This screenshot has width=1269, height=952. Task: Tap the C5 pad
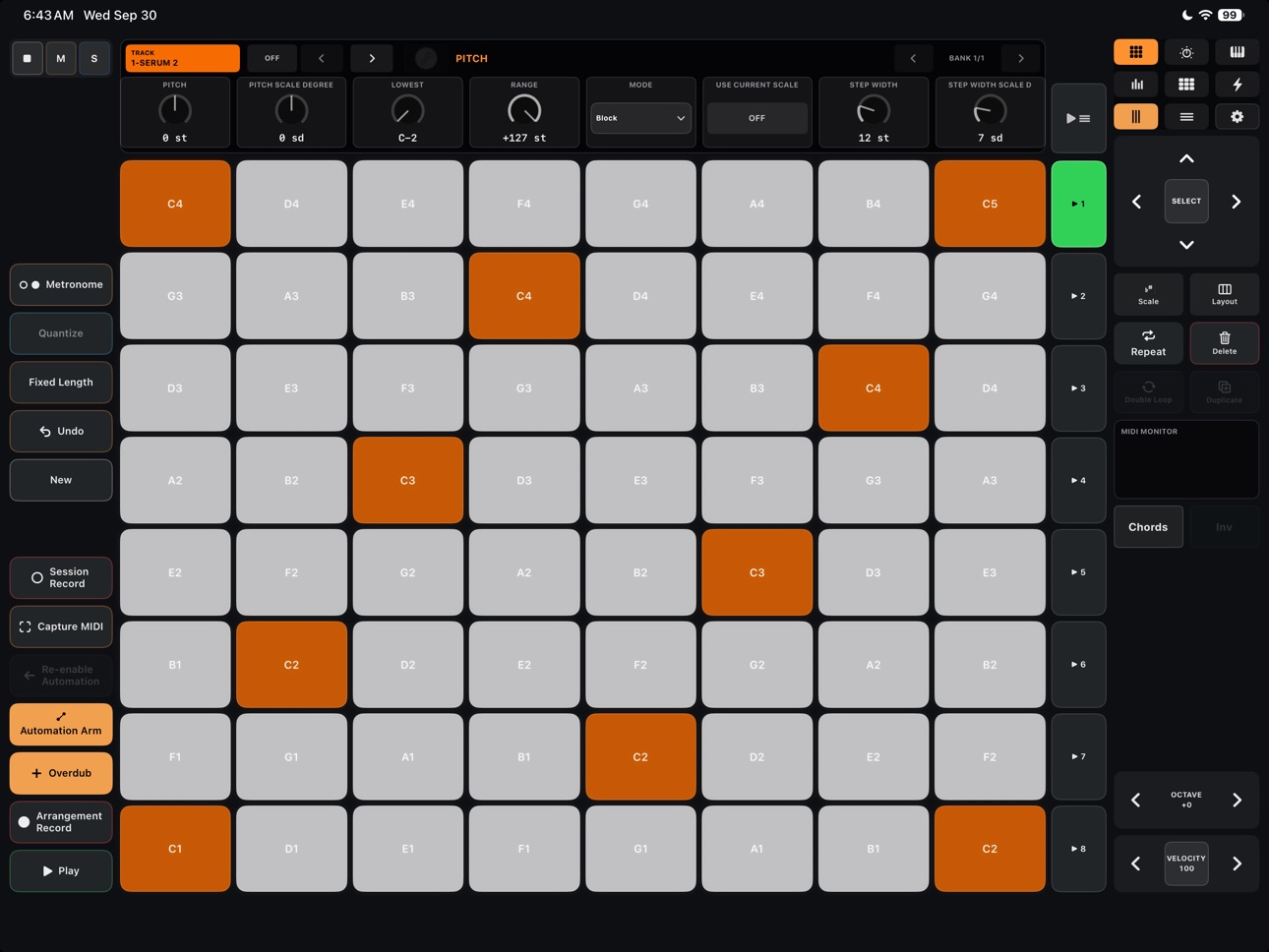[x=990, y=204]
